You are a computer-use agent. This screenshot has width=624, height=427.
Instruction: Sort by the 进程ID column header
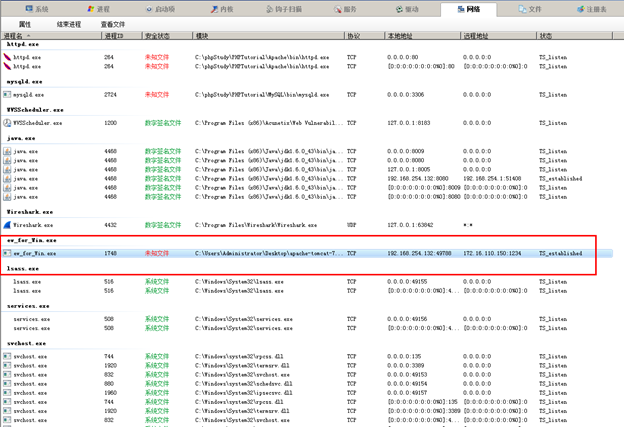(x=122, y=36)
